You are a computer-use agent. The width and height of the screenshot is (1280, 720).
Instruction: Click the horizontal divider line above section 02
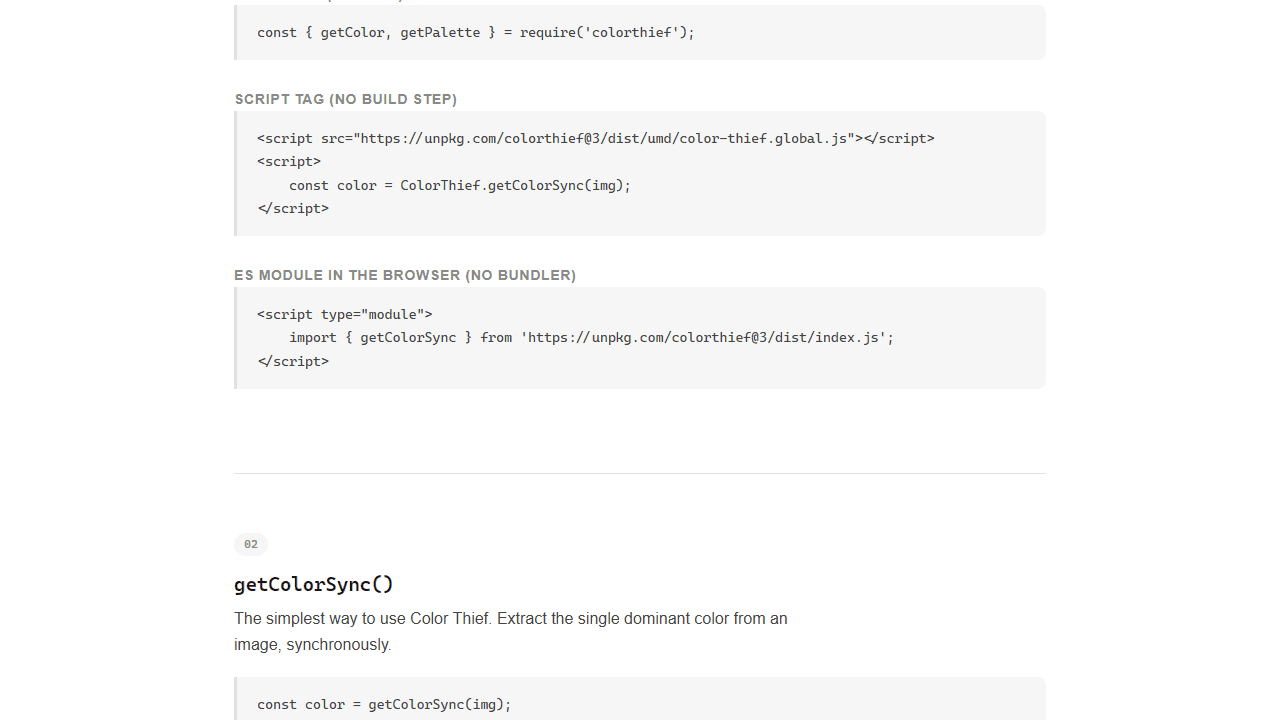(x=640, y=473)
